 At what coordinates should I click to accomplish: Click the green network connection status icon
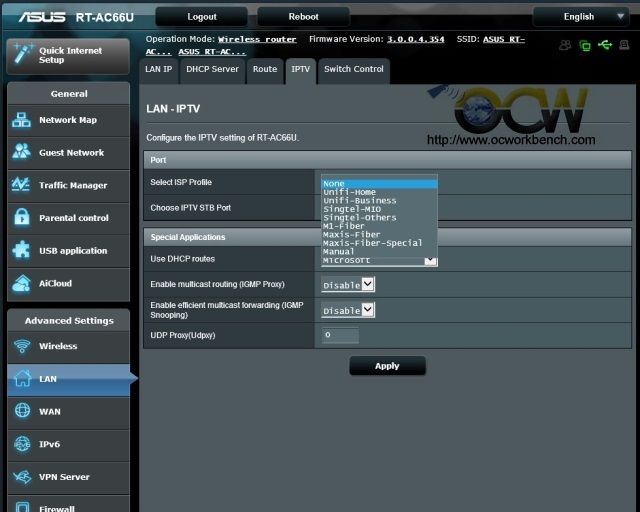585,45
